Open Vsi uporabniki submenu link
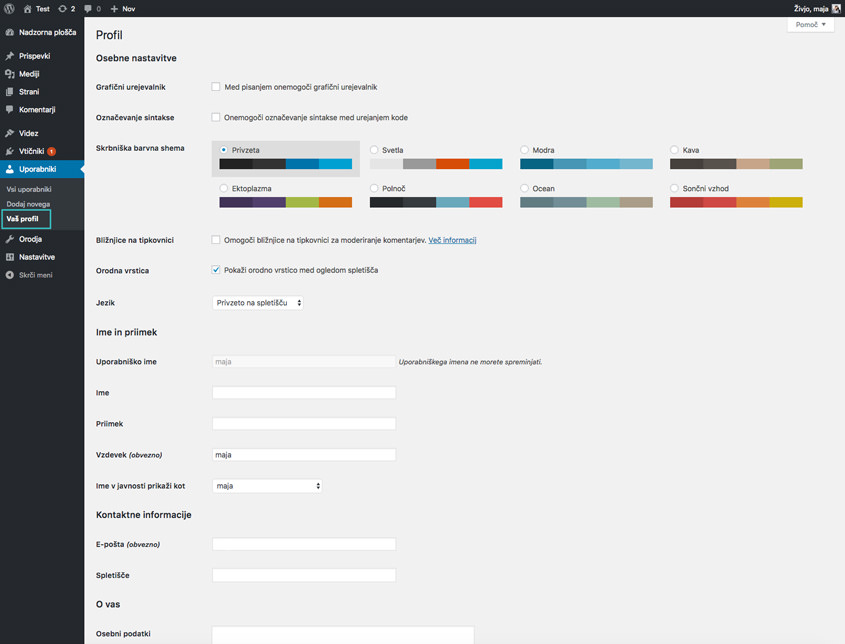The width and height of the screenshot is (845, 644). point(29,189)
